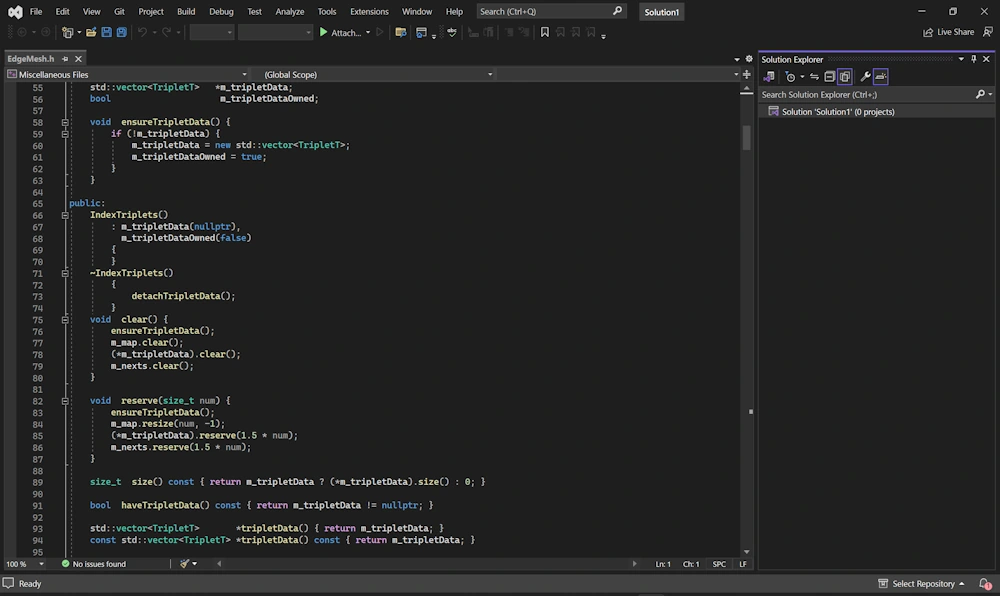Close the EdgeMesh.h tab
The image size is (1000, 596).
(x=78, y=59)
